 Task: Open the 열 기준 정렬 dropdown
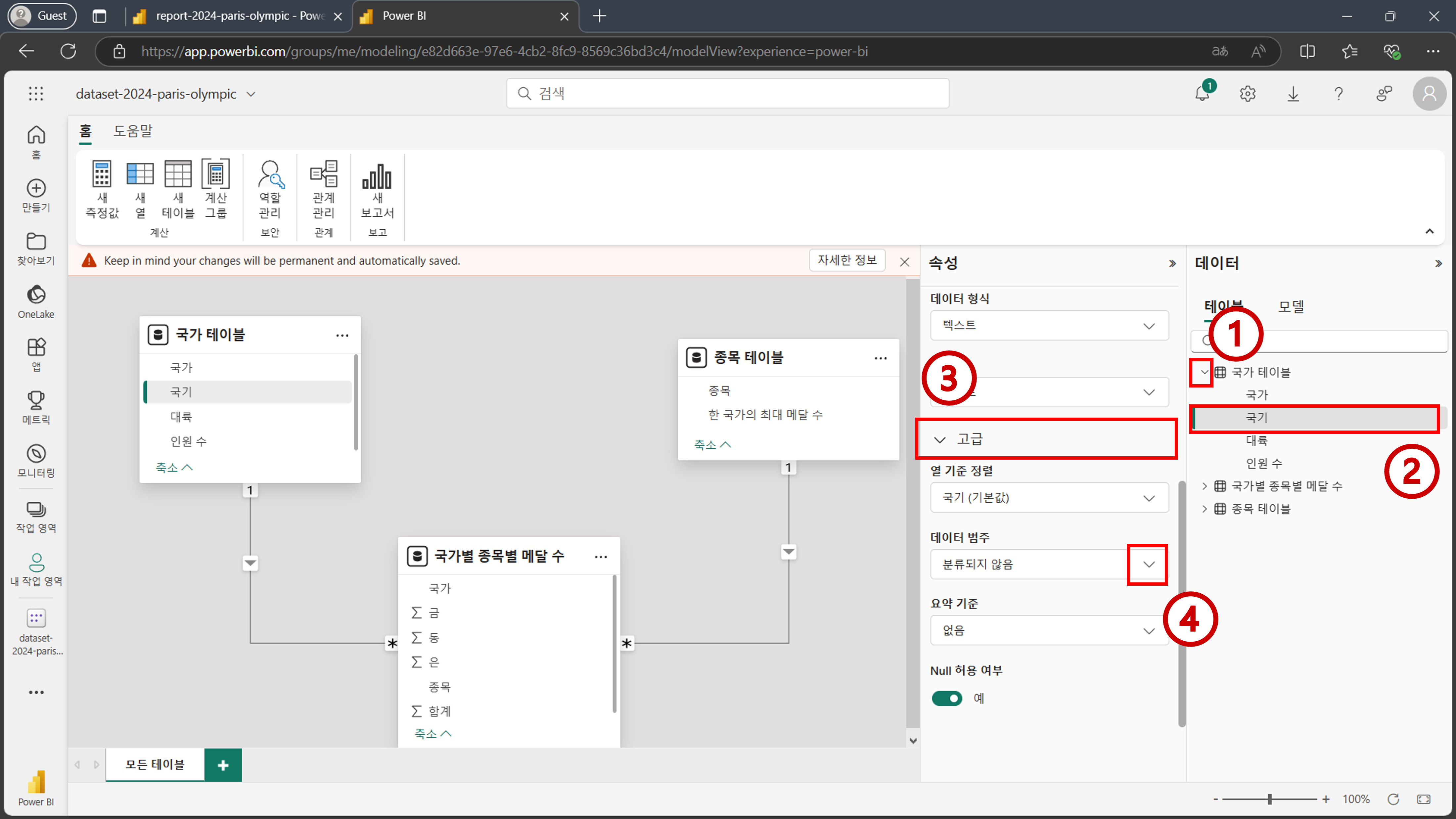click(1049, 497)
